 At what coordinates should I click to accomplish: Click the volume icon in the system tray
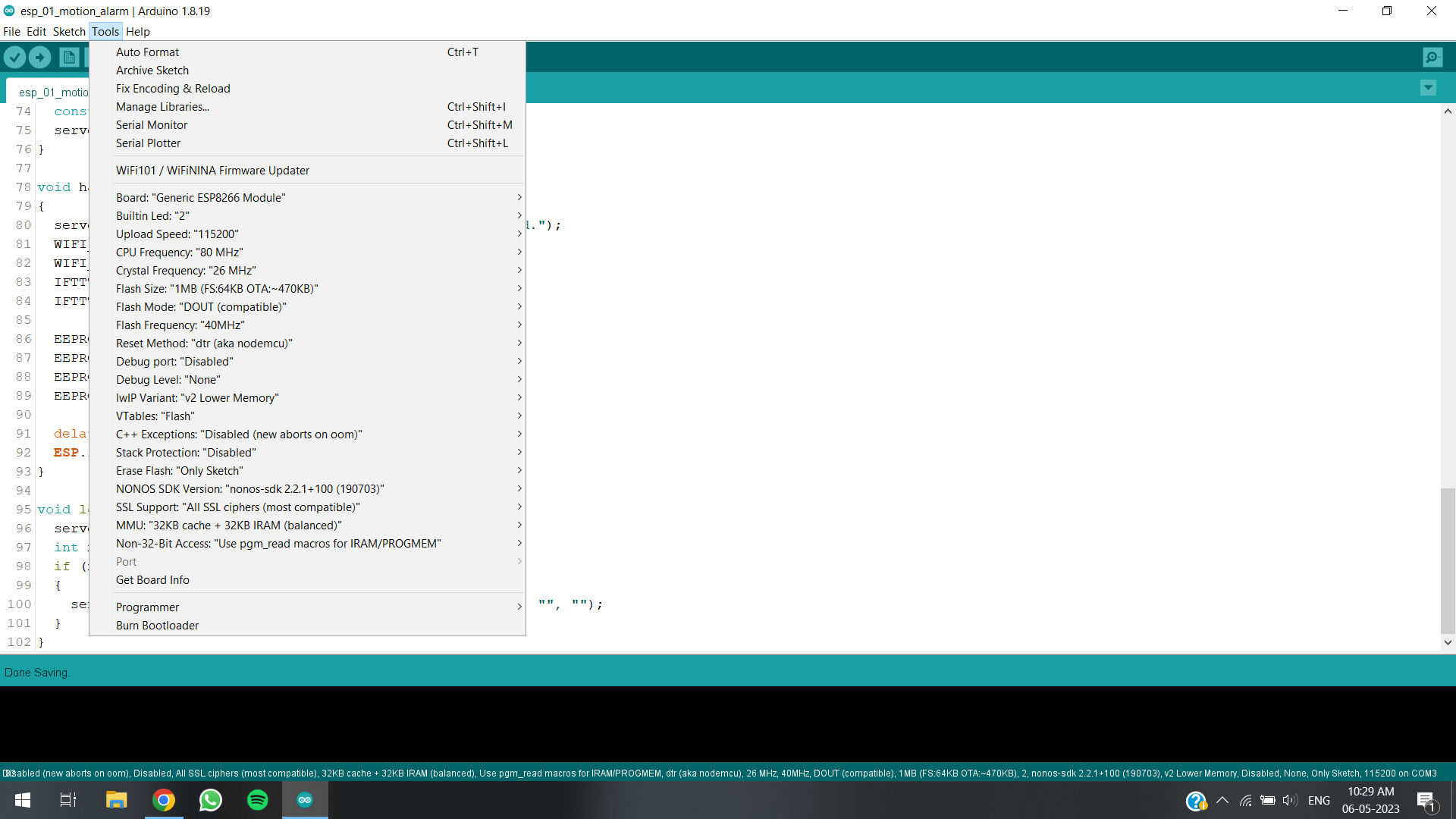tap(1290, 799)
